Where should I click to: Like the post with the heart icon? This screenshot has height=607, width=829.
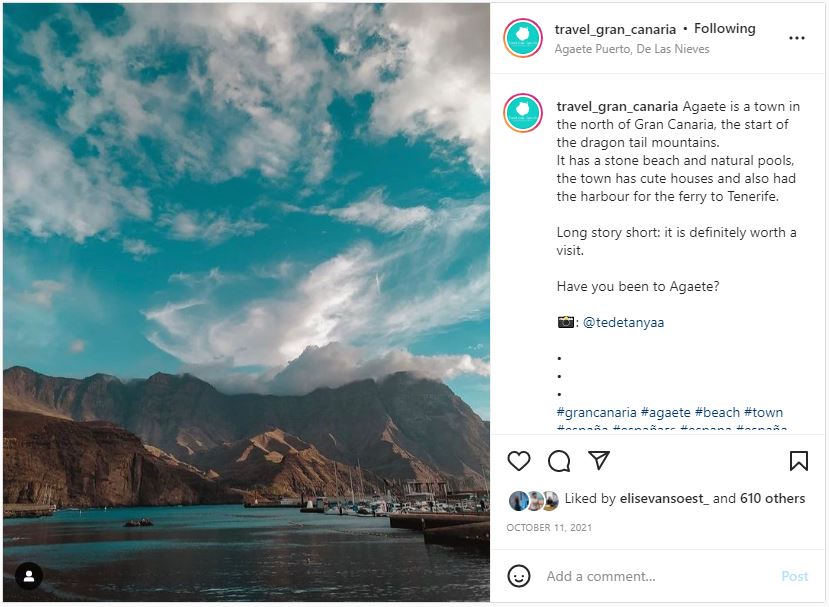point(518,461)
